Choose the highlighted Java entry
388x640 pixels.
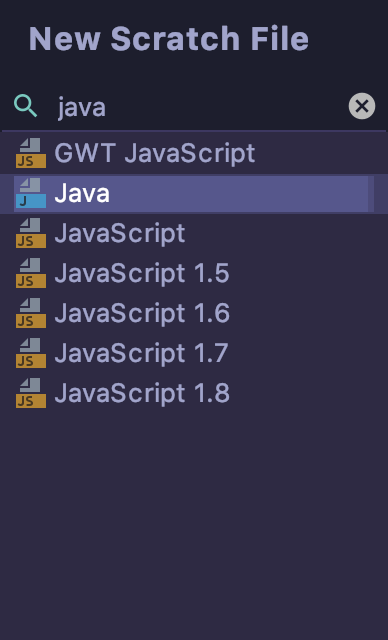point(194,193)
